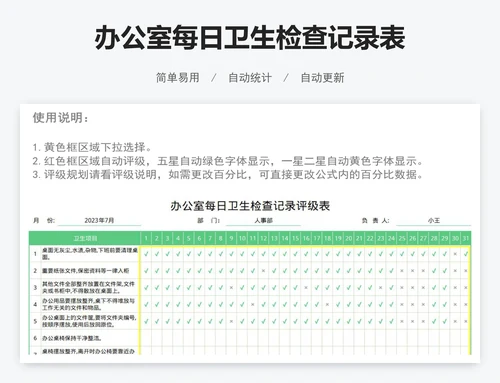Click row number 3 cell
Screen dimensions: 500x383
35,287
